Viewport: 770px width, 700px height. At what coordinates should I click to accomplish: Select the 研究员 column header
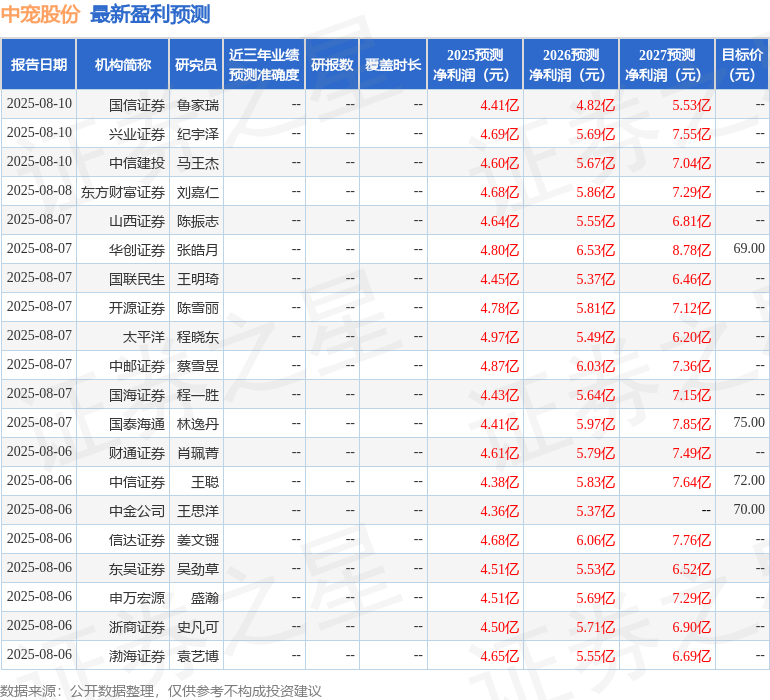(x=196, y=64)
